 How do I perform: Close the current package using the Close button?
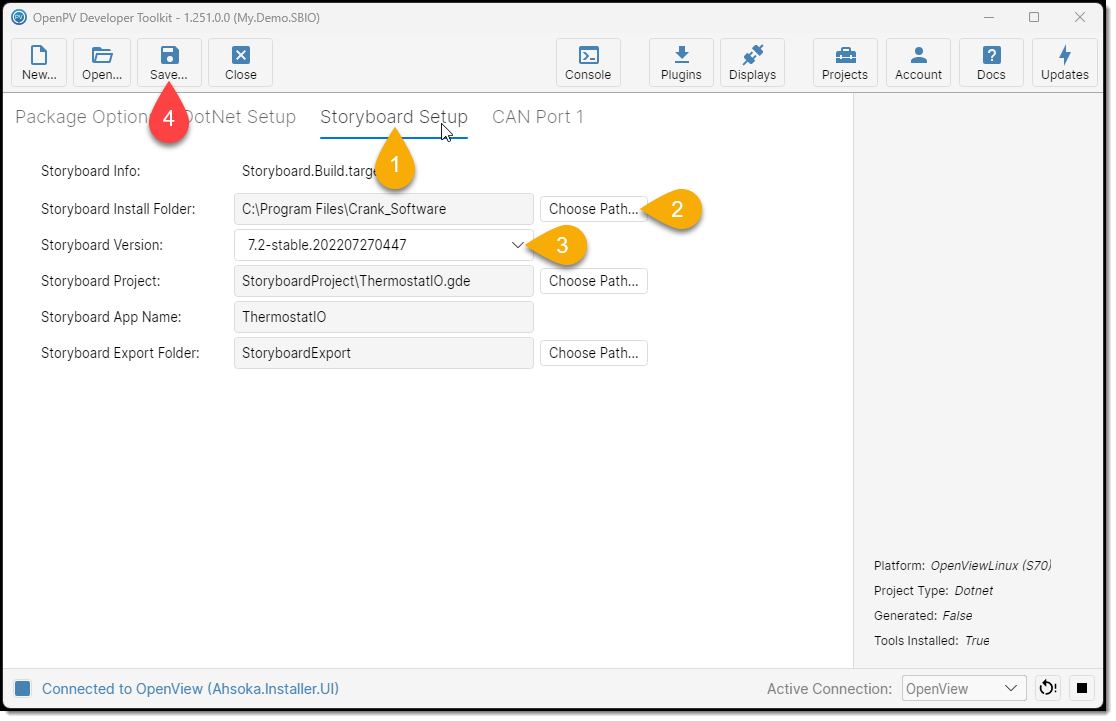click(x=241, y=63)
